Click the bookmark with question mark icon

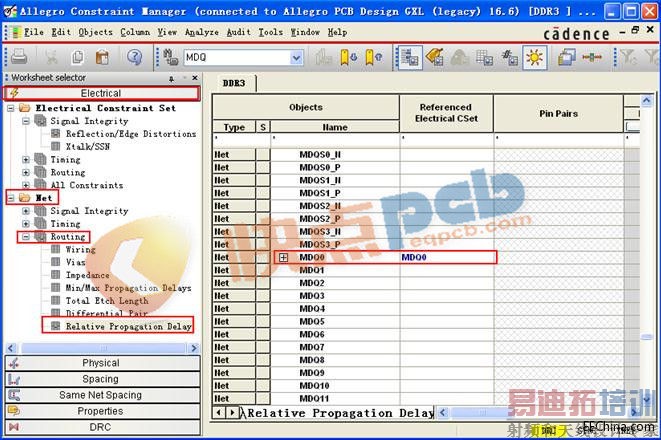pyautogui.click(x=373, y=57)
